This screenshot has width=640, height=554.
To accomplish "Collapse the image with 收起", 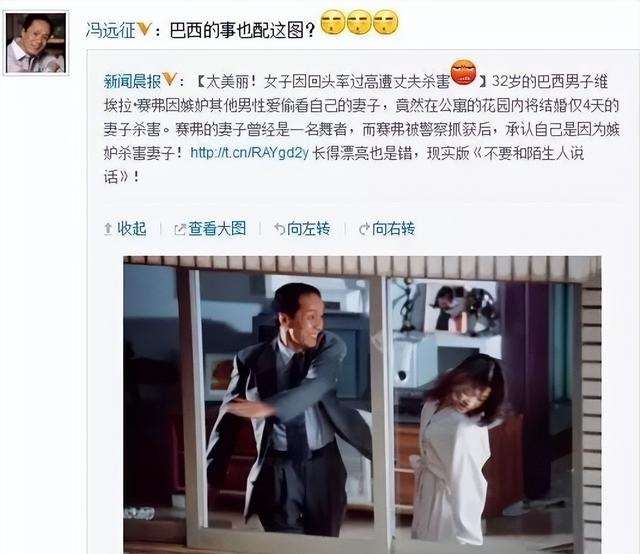I will (131, 229).
